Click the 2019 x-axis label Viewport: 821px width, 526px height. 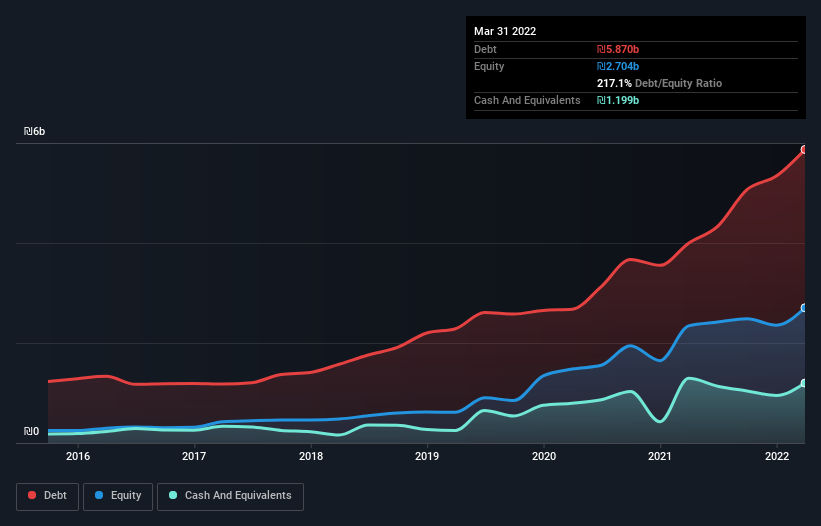(x=427, y=456)
